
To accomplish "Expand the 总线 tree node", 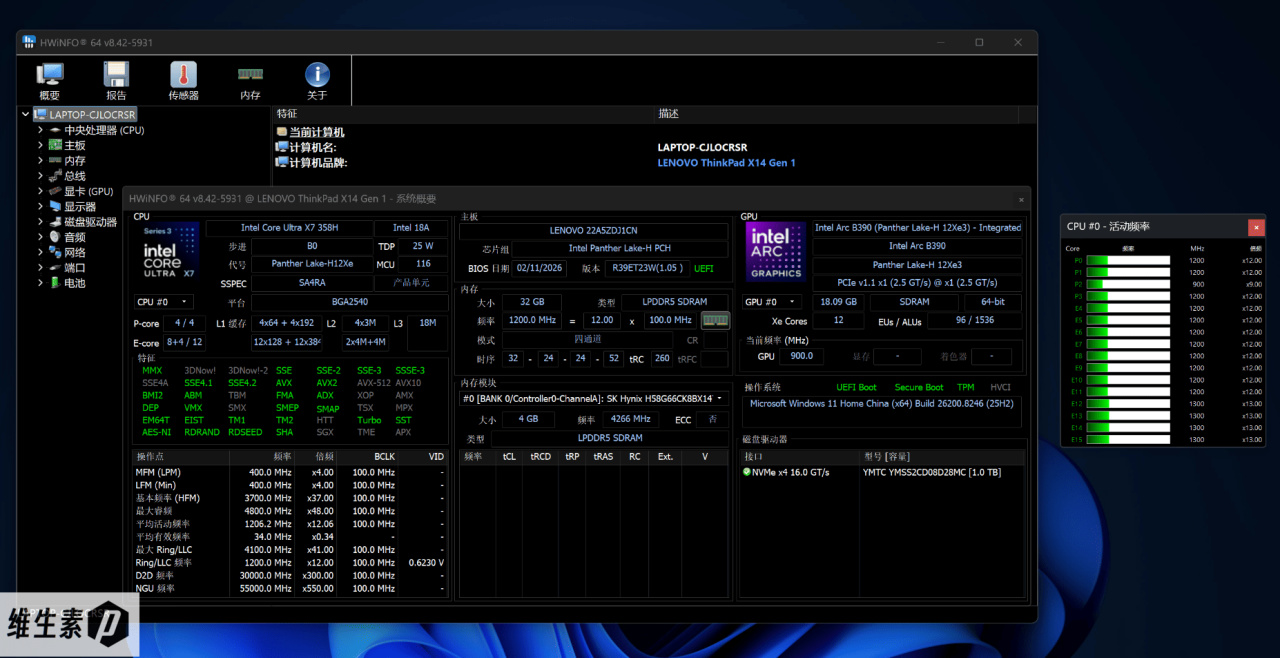I will coord(40,176).
